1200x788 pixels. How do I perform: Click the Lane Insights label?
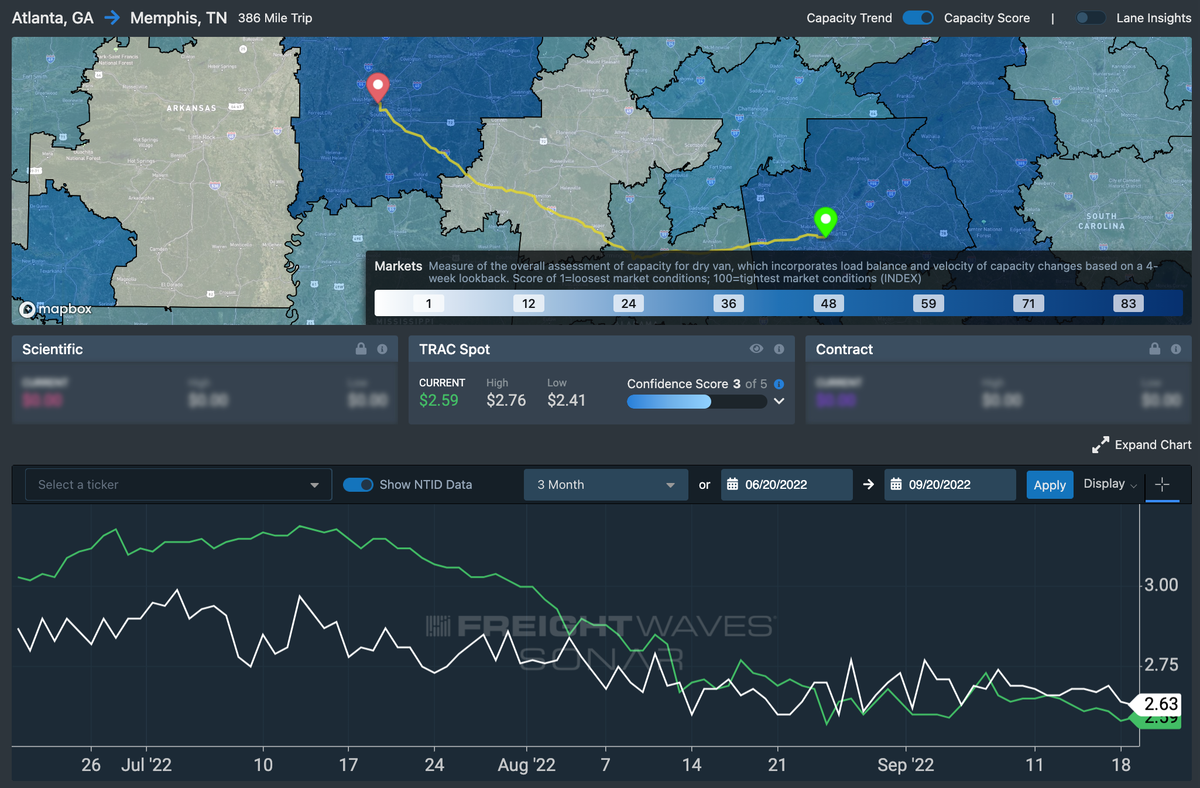coord(1154,18)
